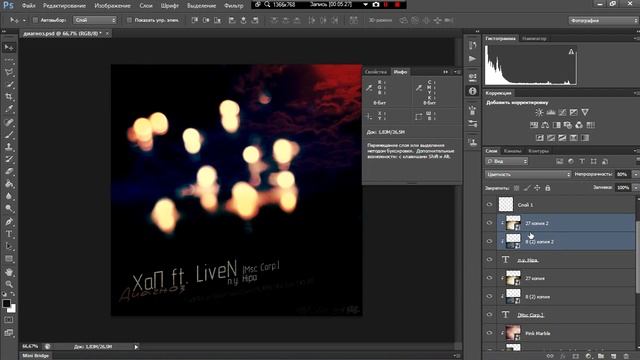Open the Цветность blend mode dropdown

528,174
